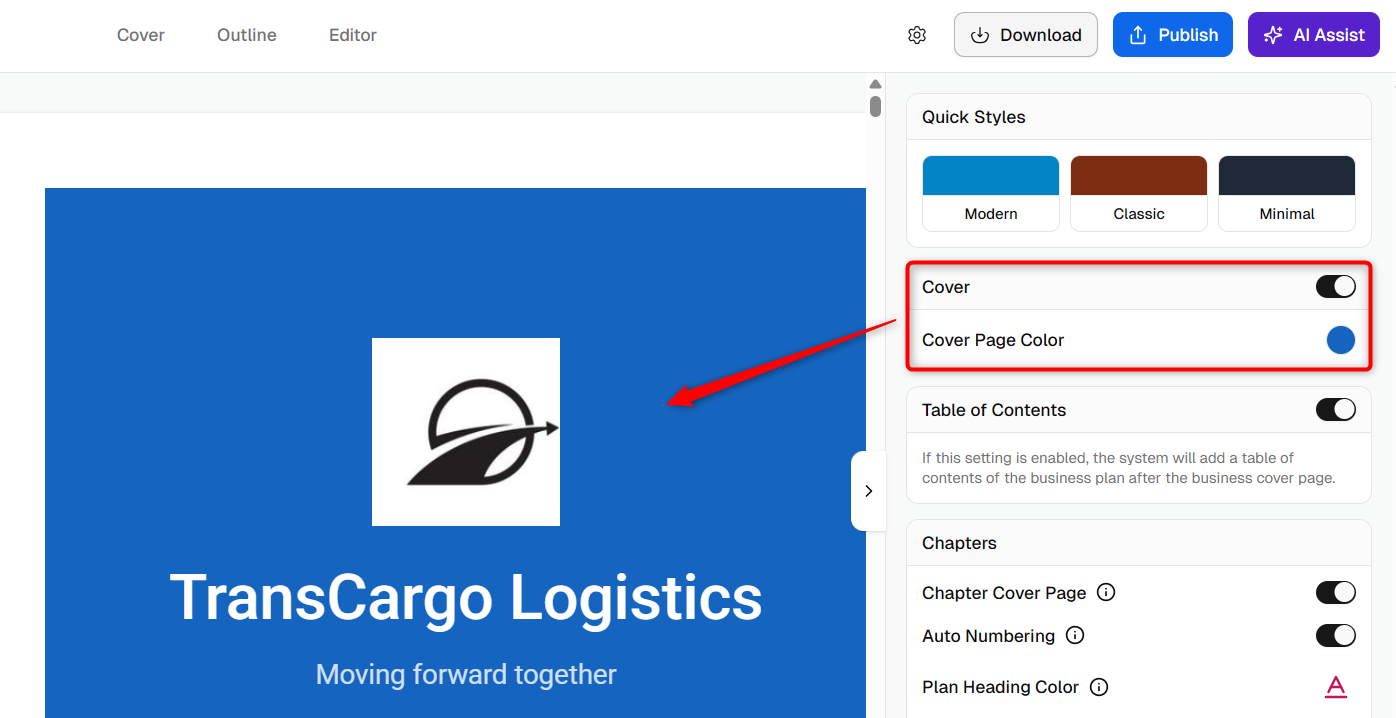Click the preview scrollbar thumb
Screen dimensions: 1396x718
875,106
